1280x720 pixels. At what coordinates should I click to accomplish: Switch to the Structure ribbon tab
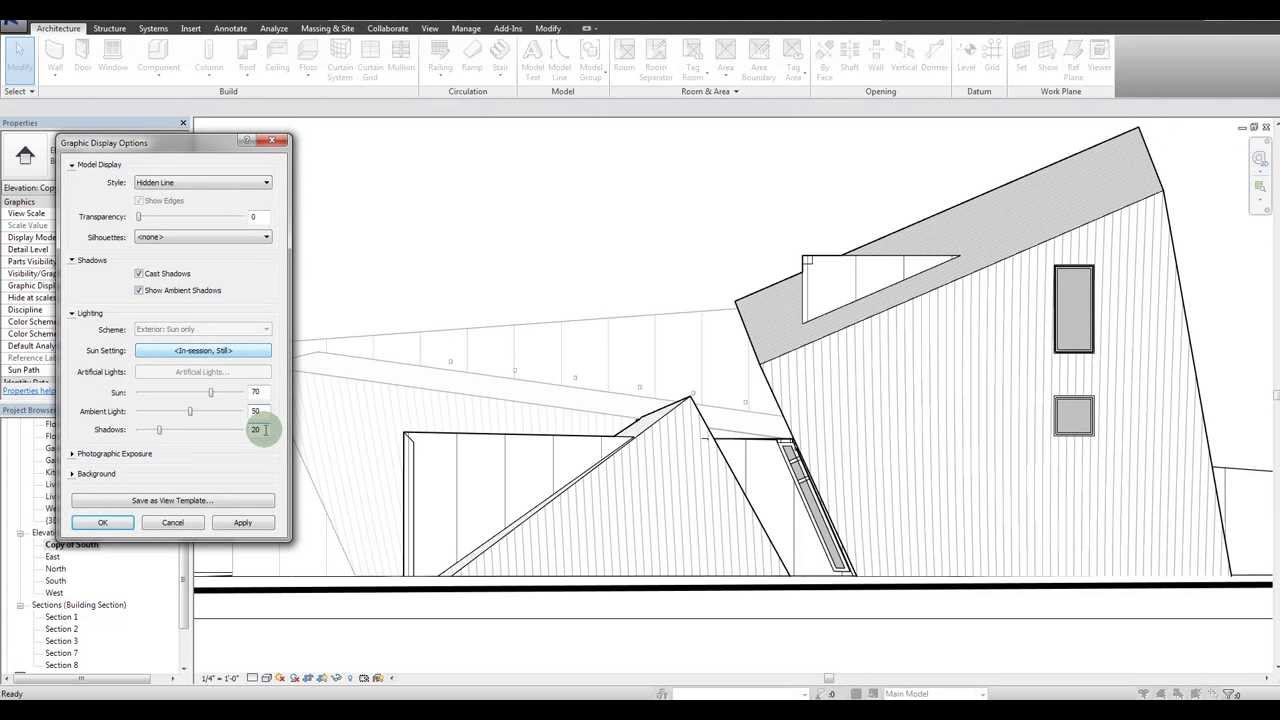click(x=109, y=28)
